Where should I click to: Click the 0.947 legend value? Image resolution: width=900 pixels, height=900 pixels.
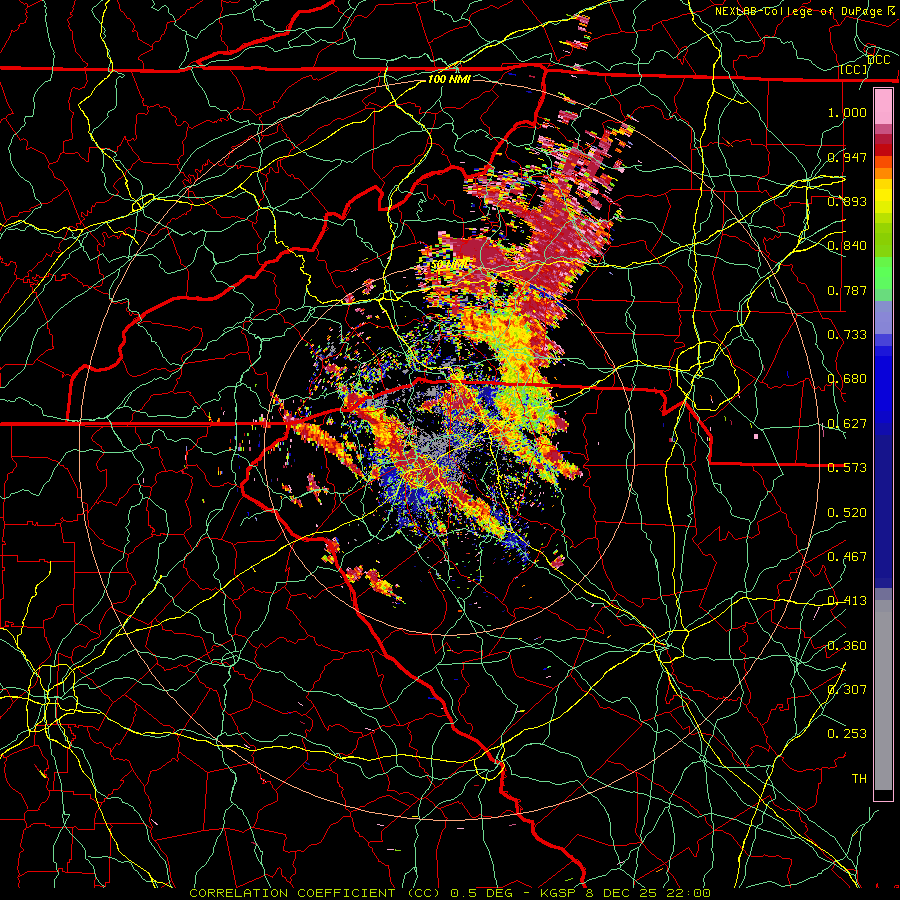847,157
